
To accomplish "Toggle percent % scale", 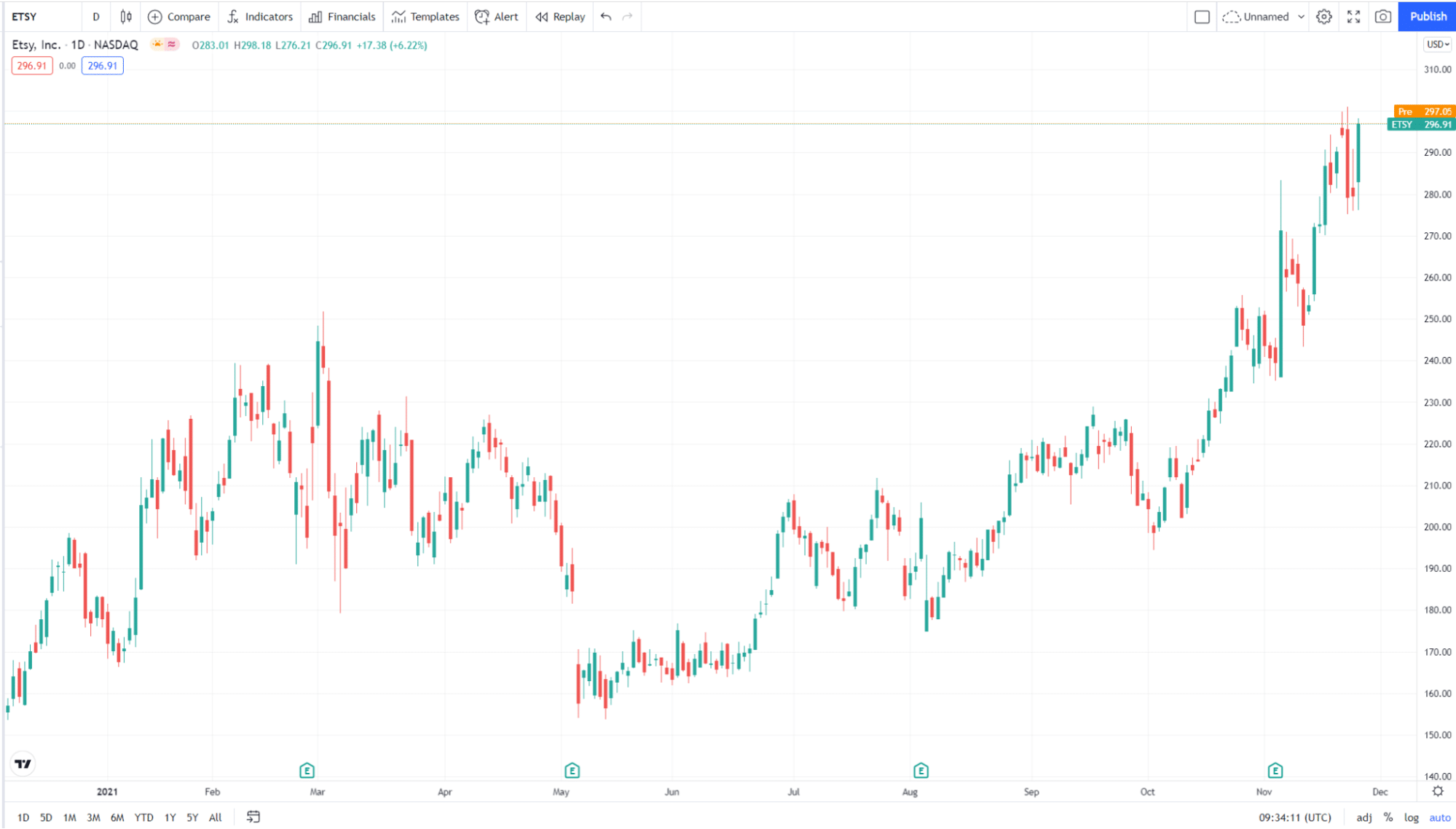I will coord(1388,817).
